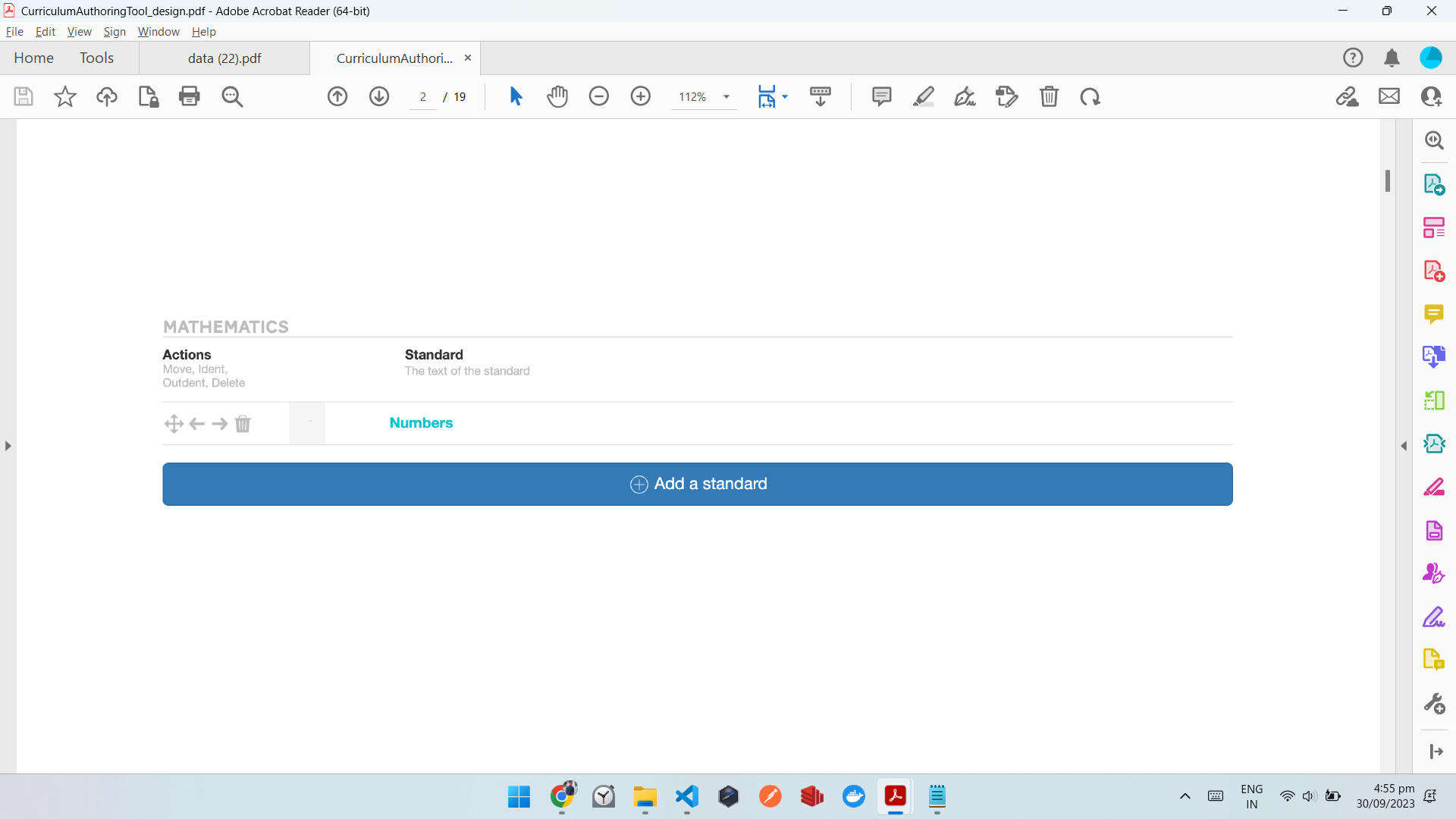
Task: Open the Window menu
Action: pyautogui.click(x=158, y=32)
